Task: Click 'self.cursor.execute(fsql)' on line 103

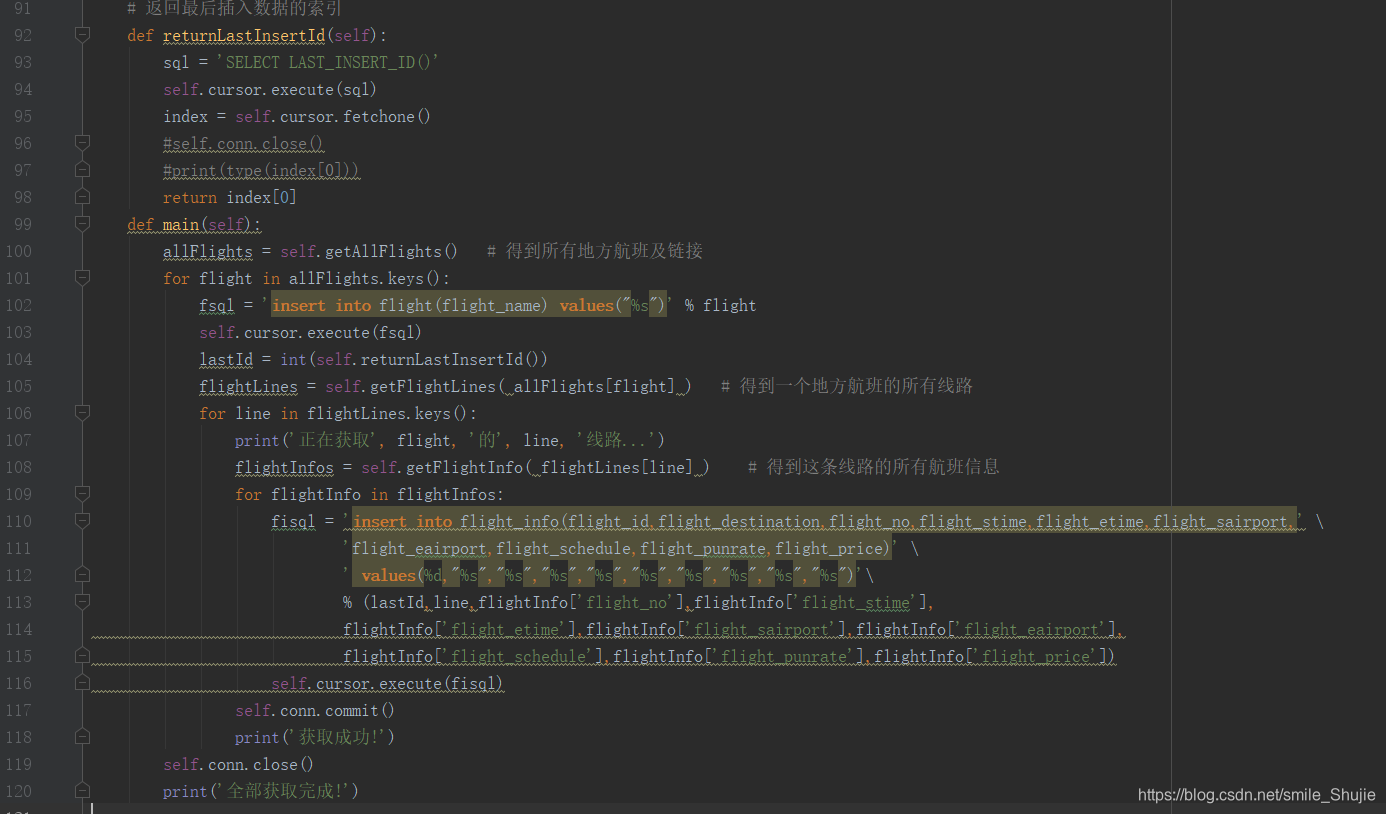Action: click(310, 332)
